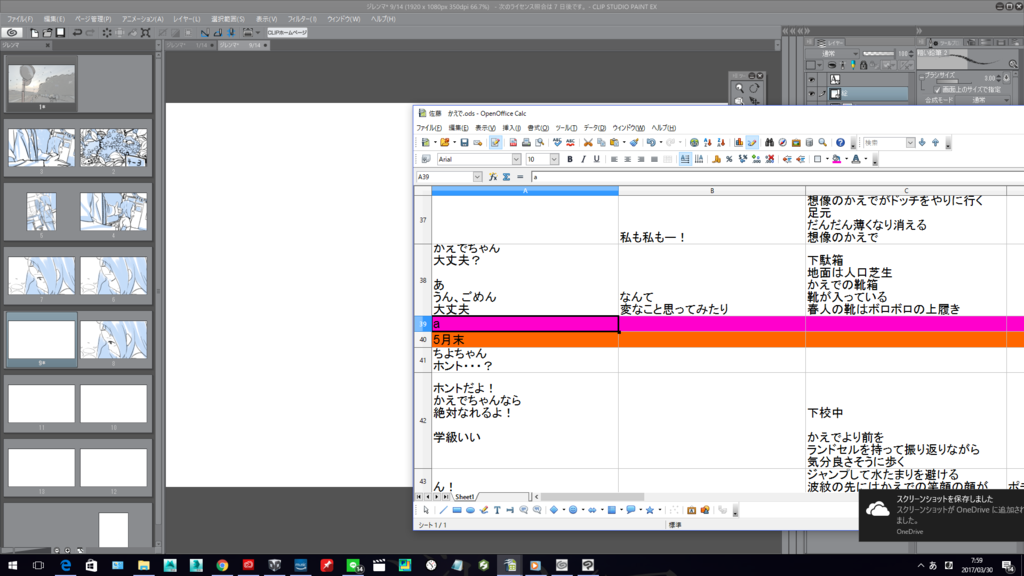This screenshot has height=576, width=1024.
Task: Click the Cut scissors icon in Calc
Action: 588,142
